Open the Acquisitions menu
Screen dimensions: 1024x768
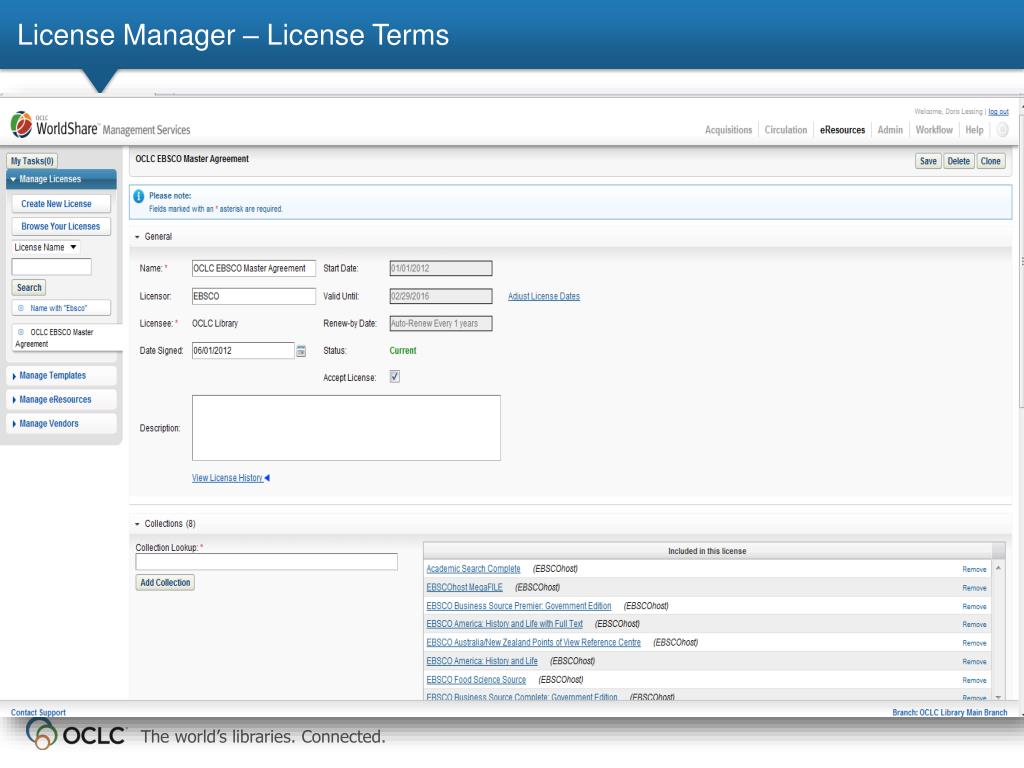pos(728,130)
